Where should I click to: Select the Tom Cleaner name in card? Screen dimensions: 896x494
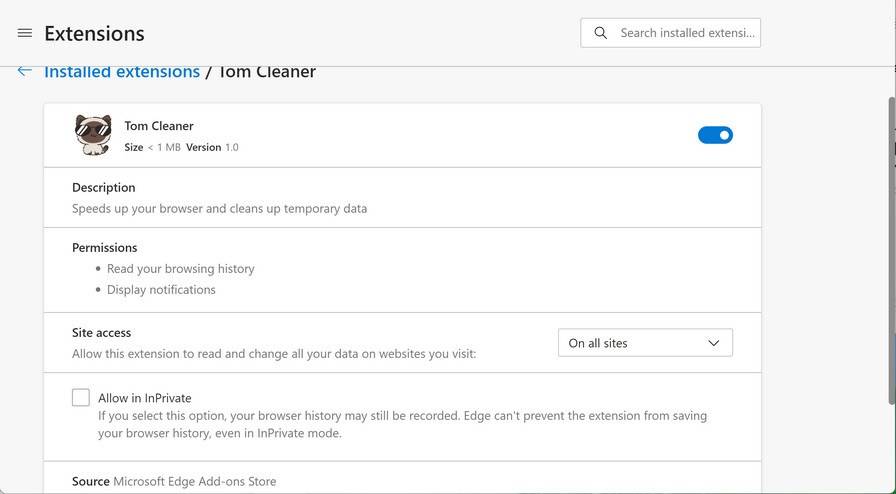click(x=159, y=126)
